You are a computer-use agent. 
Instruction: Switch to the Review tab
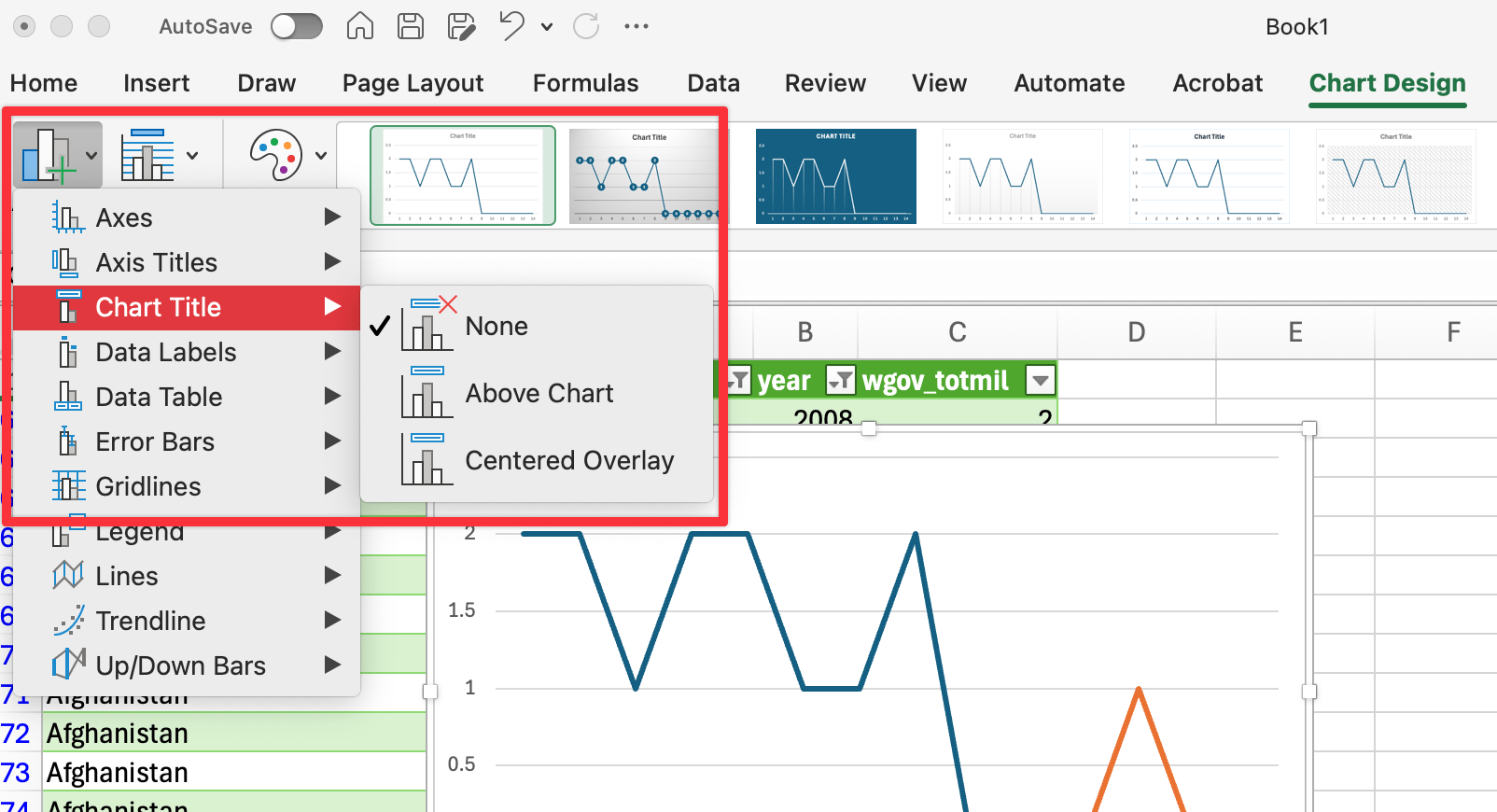click(x=825, y=83)
